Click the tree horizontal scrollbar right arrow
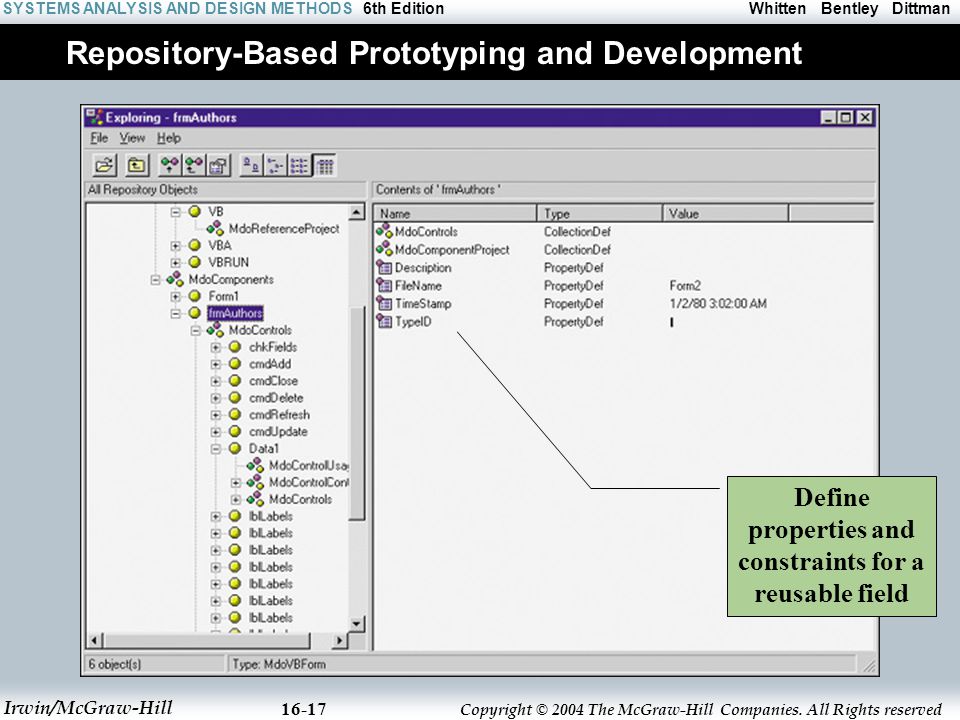 click(x=340, y=640)
